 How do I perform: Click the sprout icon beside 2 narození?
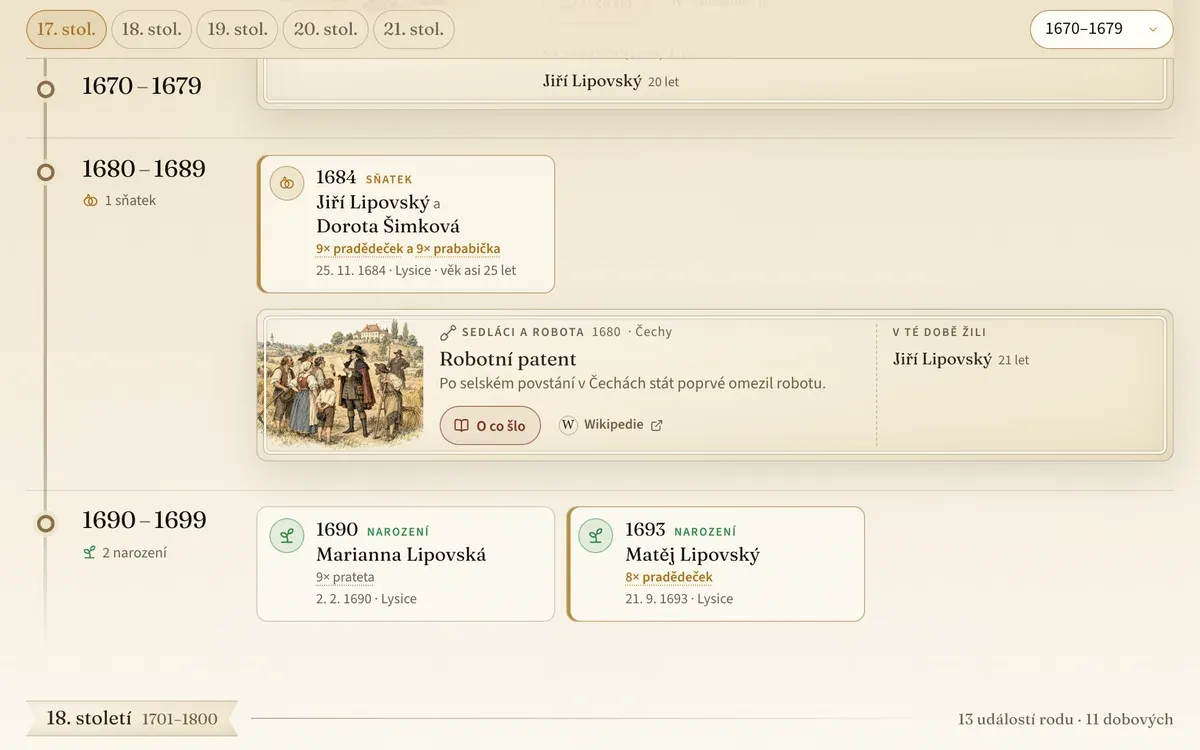tap(89, 552)
